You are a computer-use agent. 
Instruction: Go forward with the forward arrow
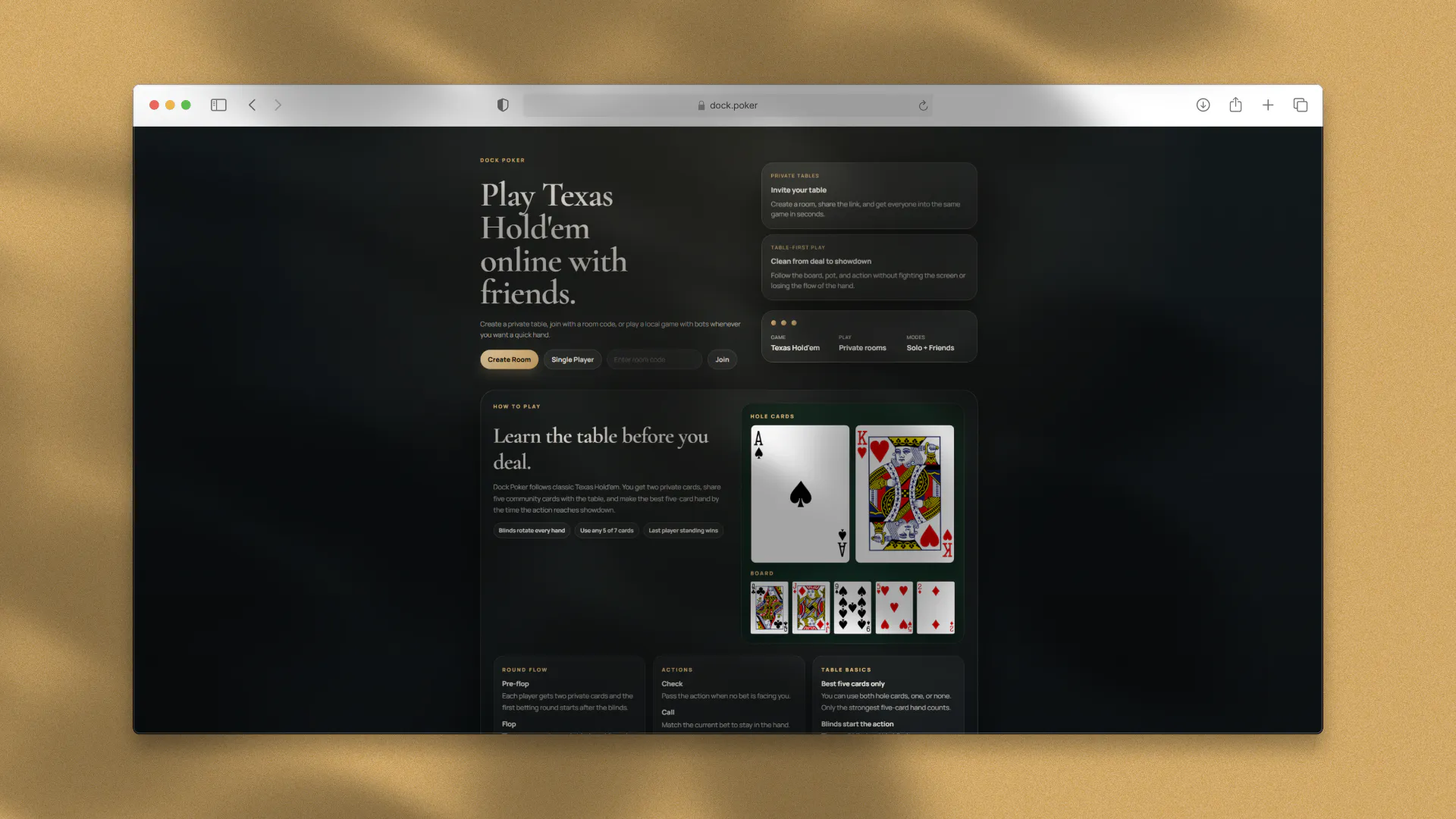278,105
